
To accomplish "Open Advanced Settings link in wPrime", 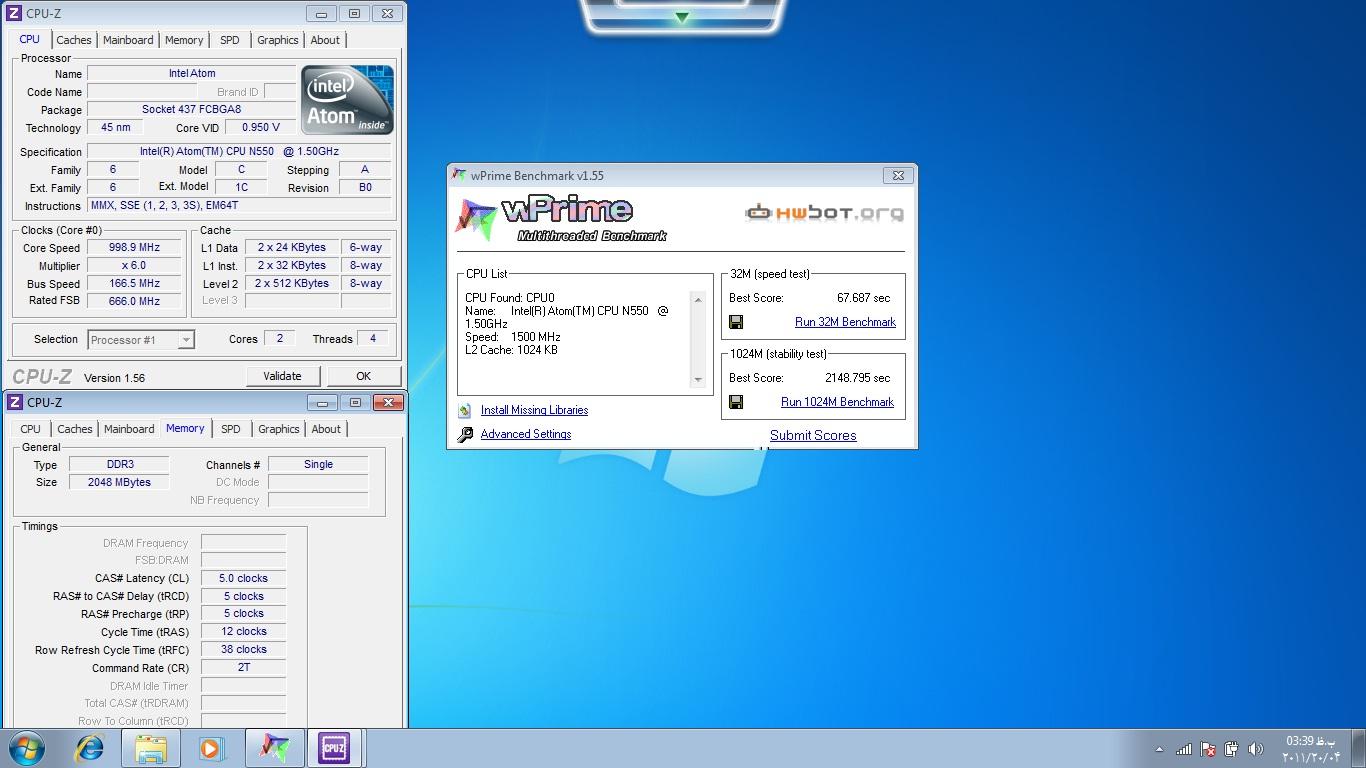I will click(x=526, y=434).
